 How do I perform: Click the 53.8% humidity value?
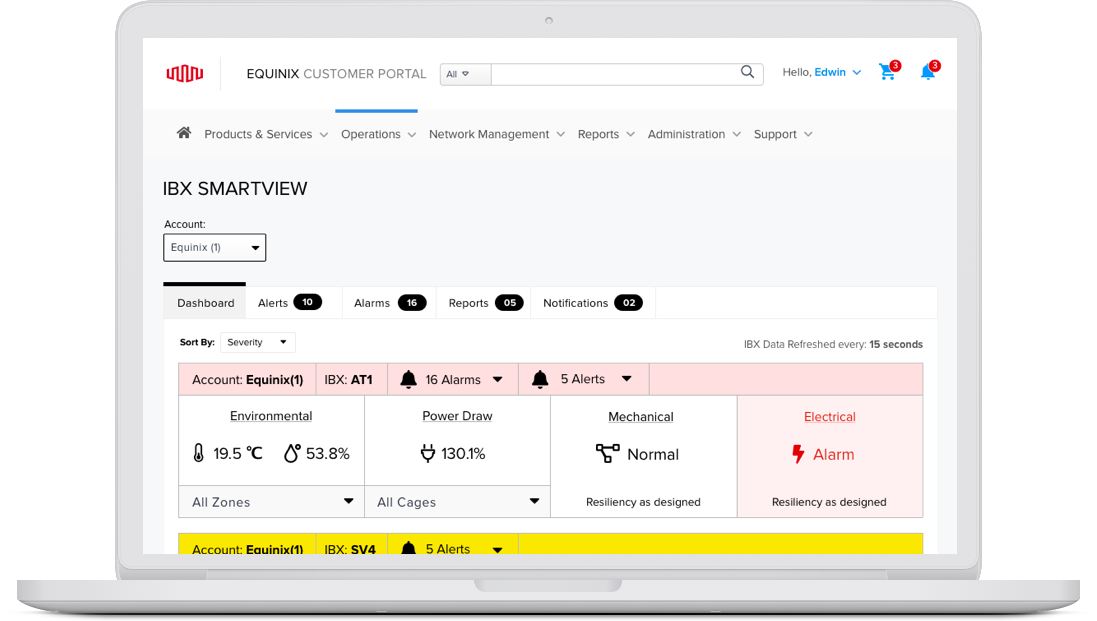pos(327,453)
